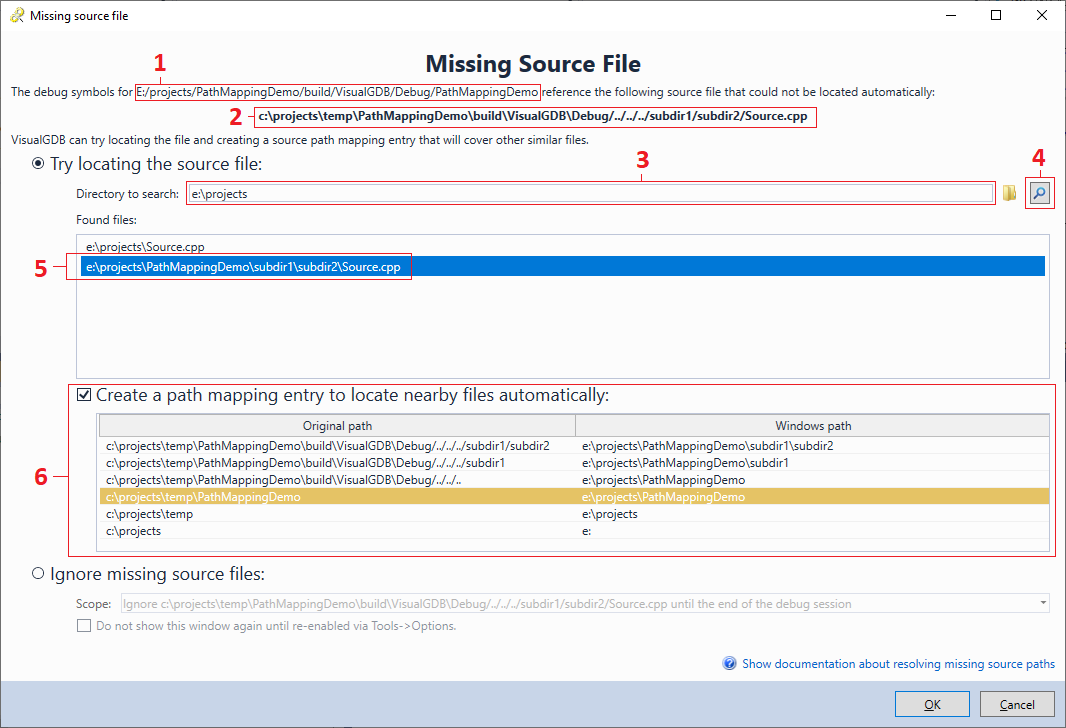
Task: Click the Missing source file title icon
Action: [17, 16]
